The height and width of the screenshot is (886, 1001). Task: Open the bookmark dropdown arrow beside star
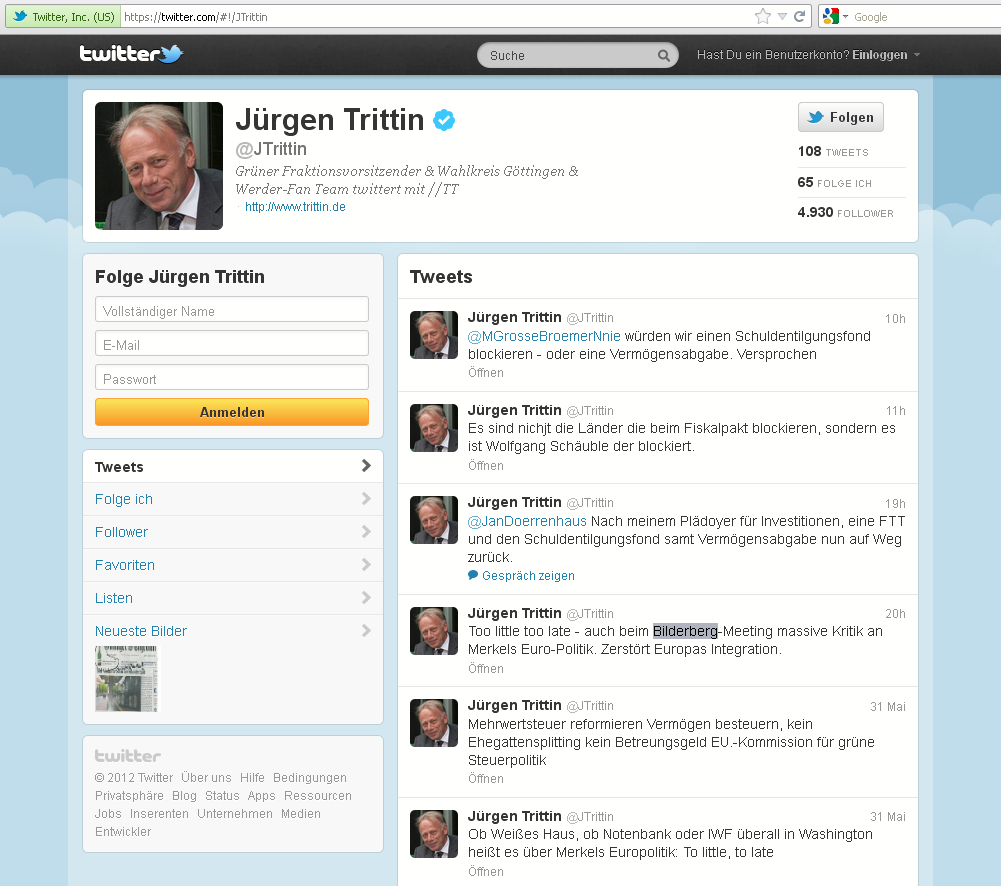point(782,17)
